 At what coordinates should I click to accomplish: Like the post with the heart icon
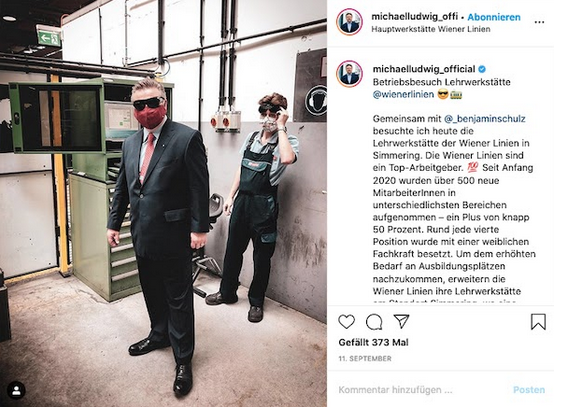click(347, 322)
